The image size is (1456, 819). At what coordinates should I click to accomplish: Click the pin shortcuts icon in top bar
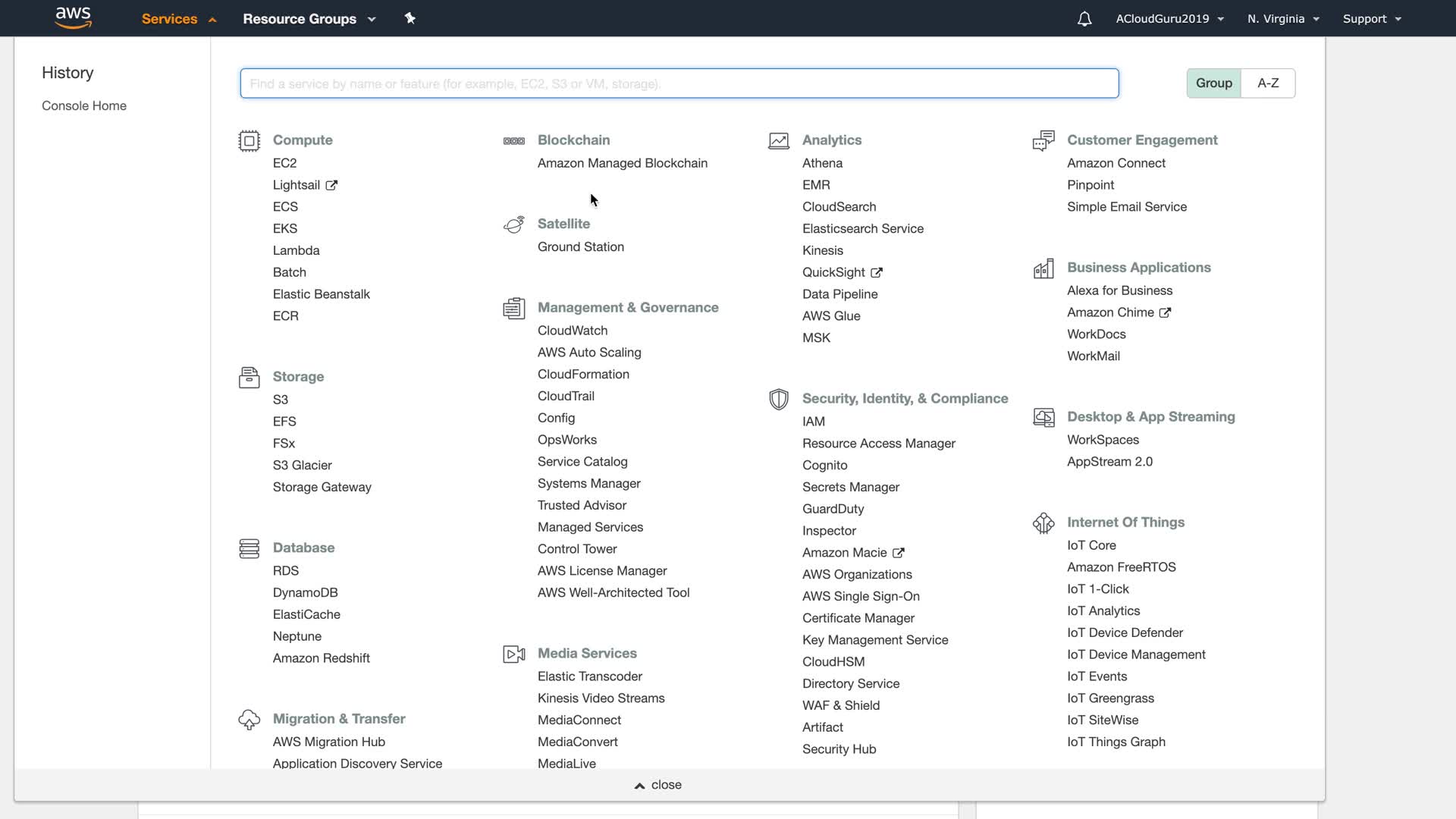(x=410, y=18)
